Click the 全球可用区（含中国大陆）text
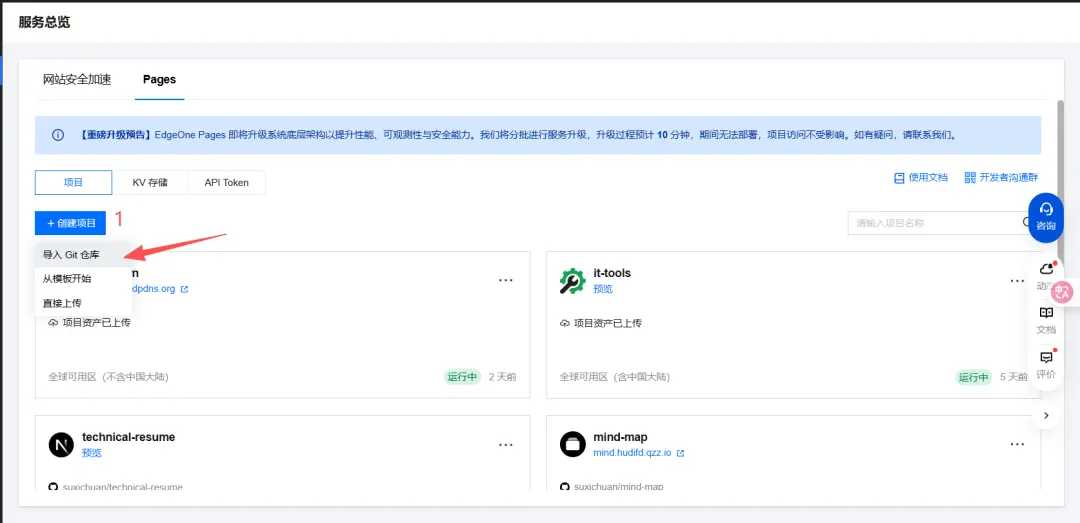1080x523 pixels. point(614,377)
